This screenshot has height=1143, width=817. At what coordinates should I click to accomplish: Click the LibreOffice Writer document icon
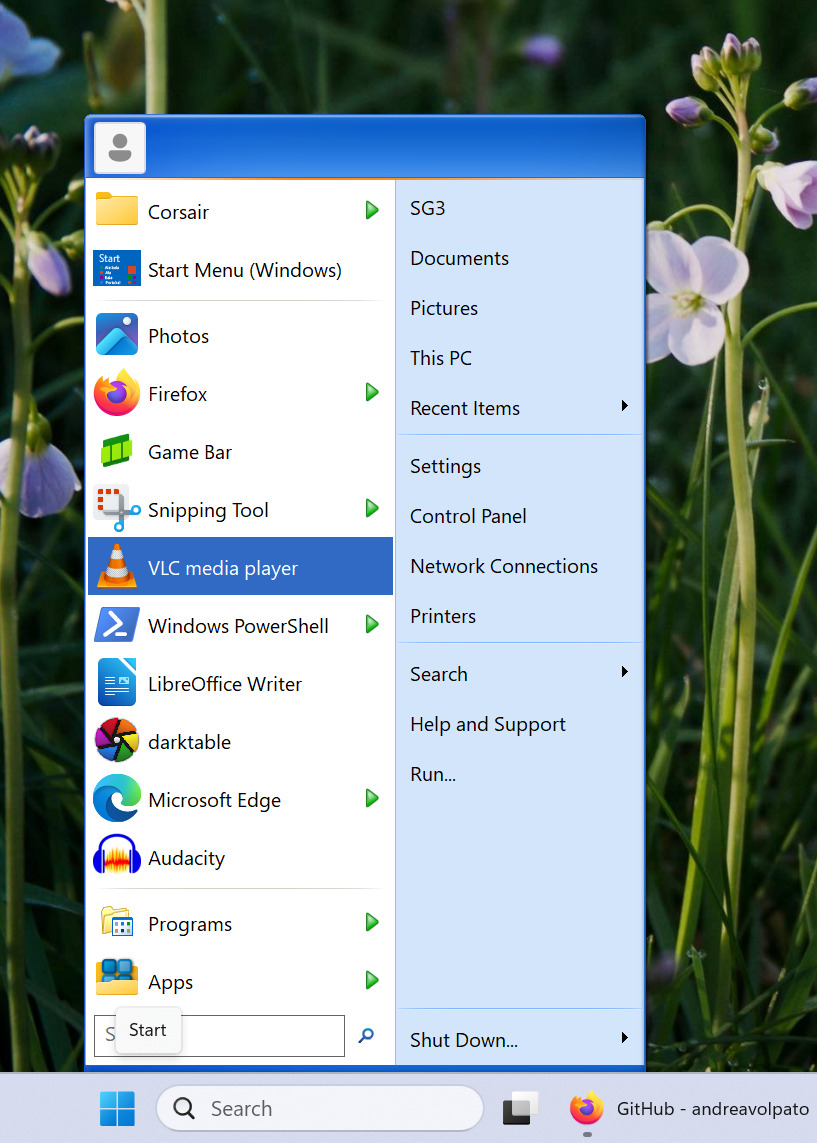tap(117, 683)
